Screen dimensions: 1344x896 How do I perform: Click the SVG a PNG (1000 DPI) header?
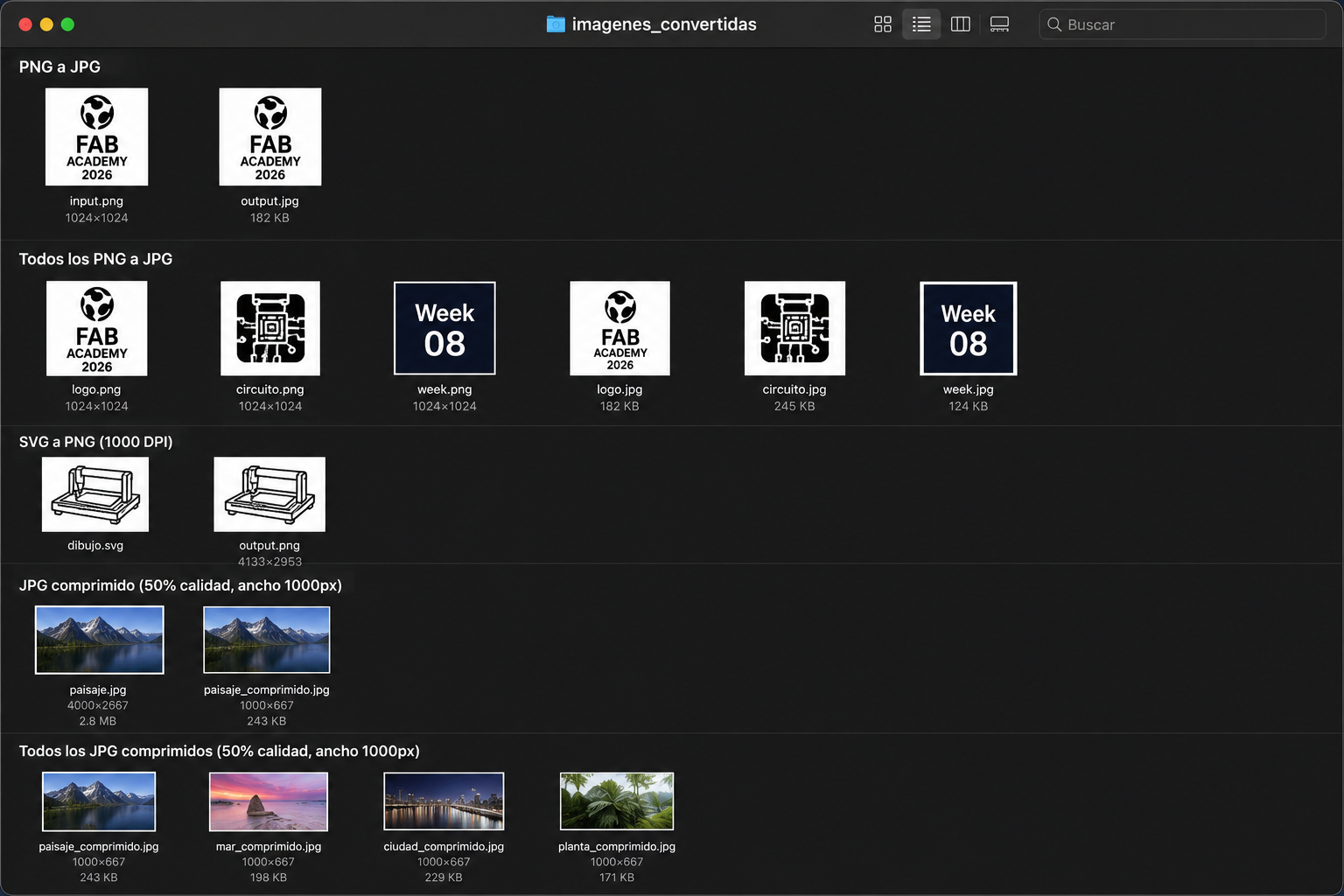pyautogui.click(x=95, y=442)
